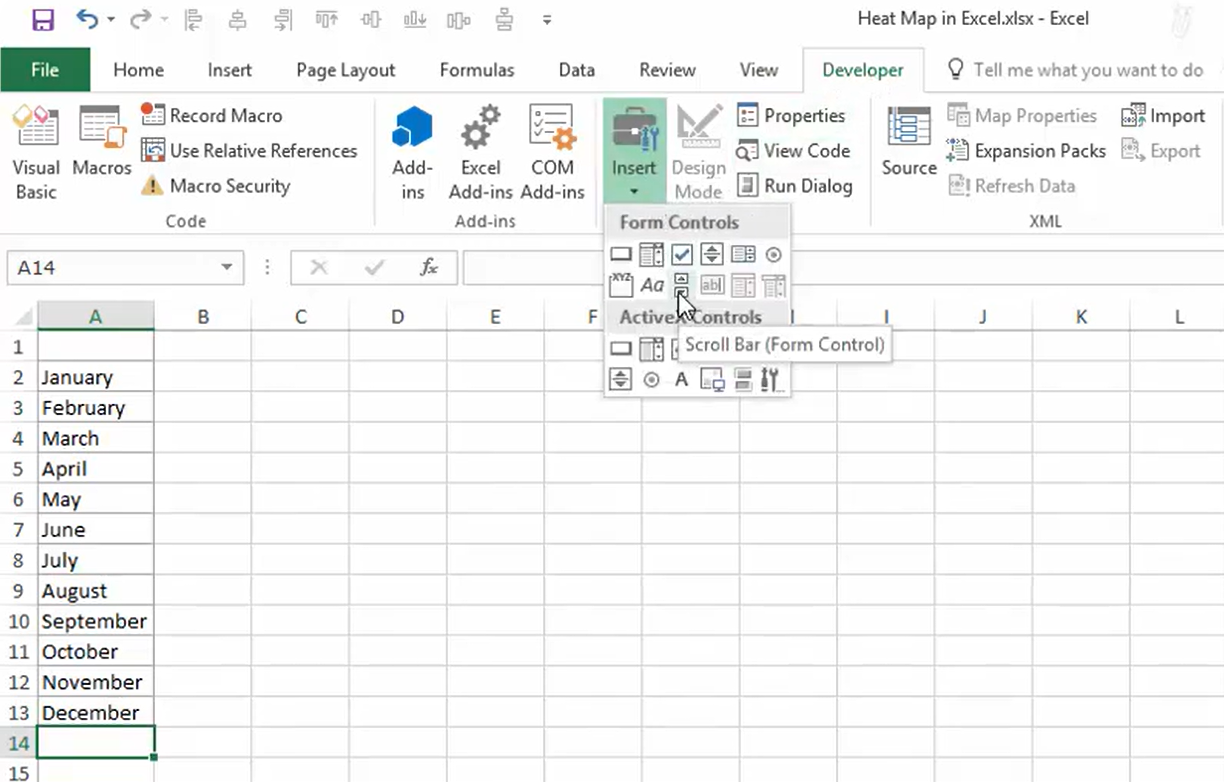Switch to the Page Layout tab
The image size is (1224, 782).
(346, 70)
